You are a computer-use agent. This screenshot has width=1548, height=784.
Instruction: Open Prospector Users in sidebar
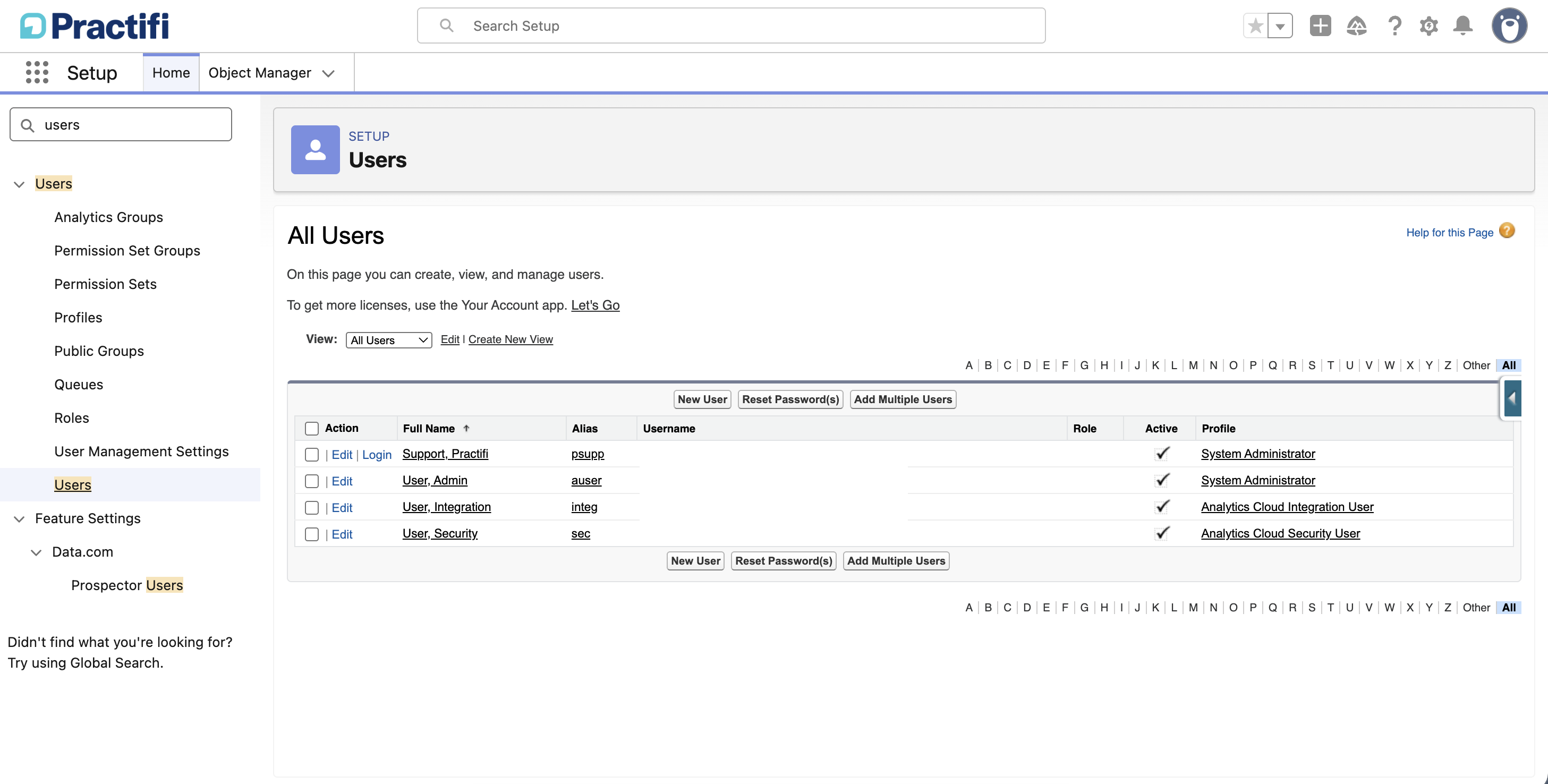pyautogui.click(x=127, y=585)
